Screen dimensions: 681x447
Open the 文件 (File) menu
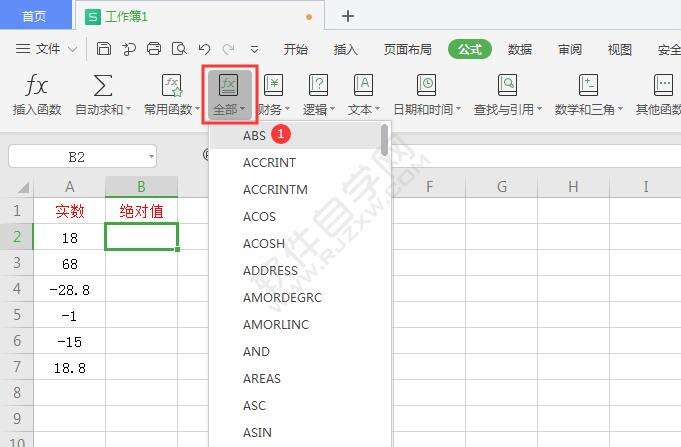47,49
